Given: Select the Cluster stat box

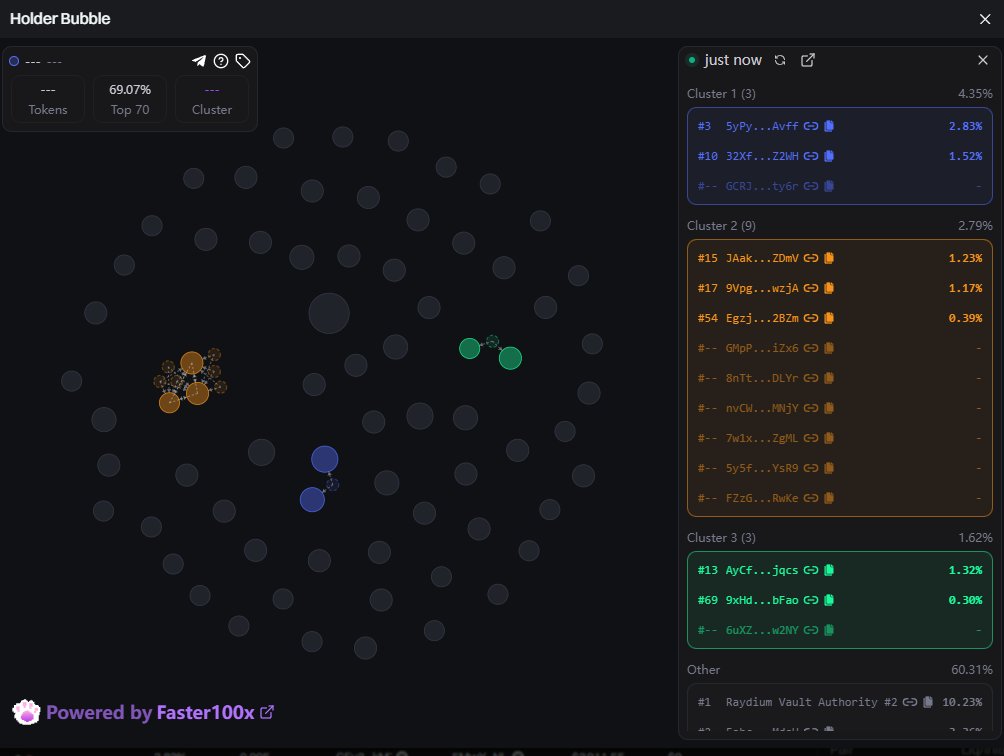Looking at the screenshot, I should pos(212,99).
